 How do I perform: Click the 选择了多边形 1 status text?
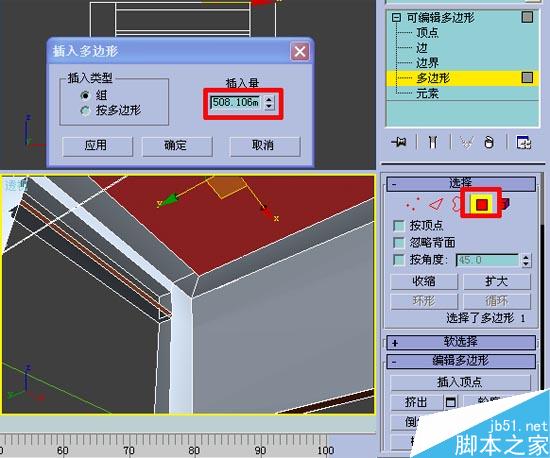click(486, 318)
